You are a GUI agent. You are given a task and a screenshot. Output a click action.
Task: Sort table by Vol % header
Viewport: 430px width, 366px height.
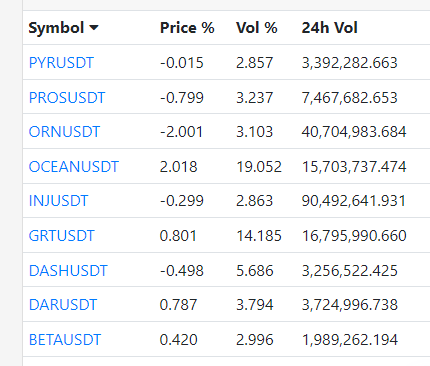coord(256,28)
